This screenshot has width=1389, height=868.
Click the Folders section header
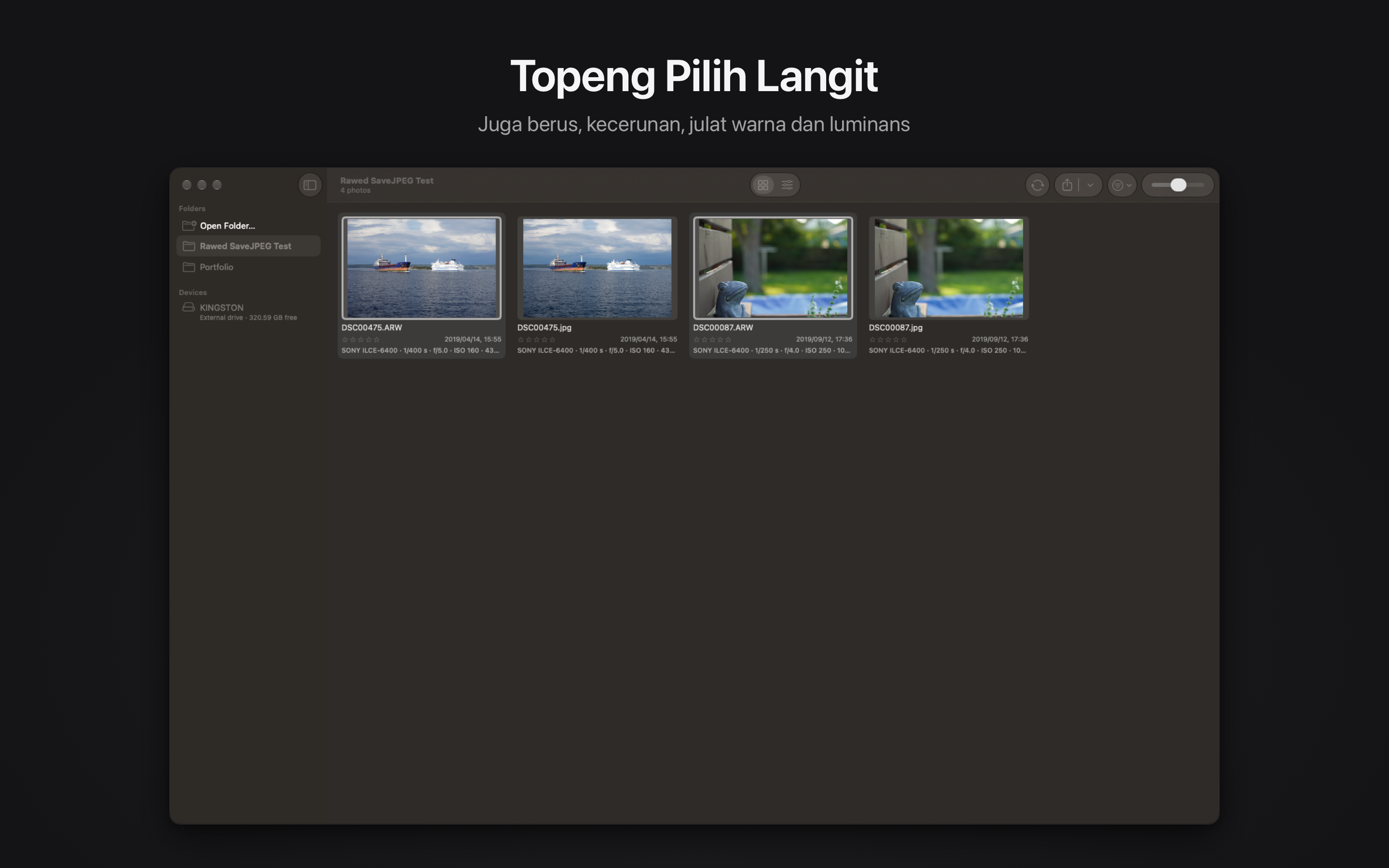(x=191, y=208)
